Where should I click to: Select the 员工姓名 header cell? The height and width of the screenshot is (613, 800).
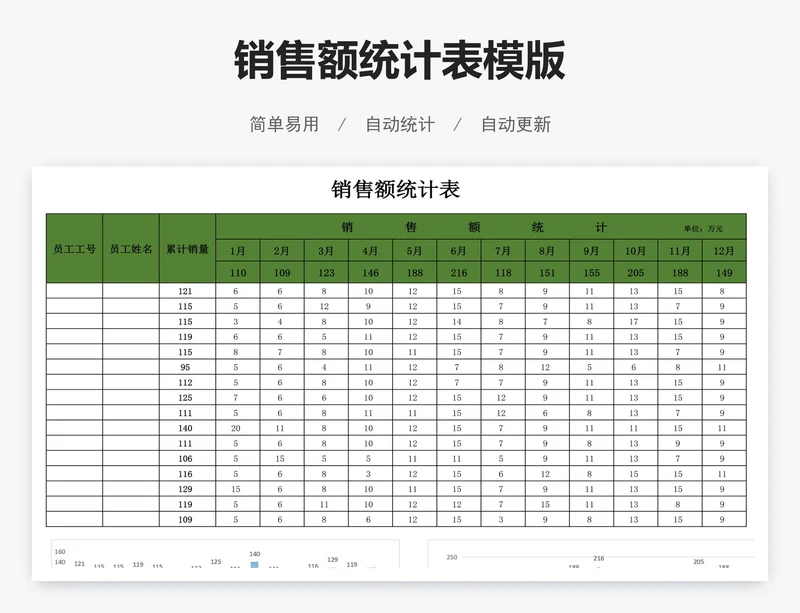[x=131, y=249]
